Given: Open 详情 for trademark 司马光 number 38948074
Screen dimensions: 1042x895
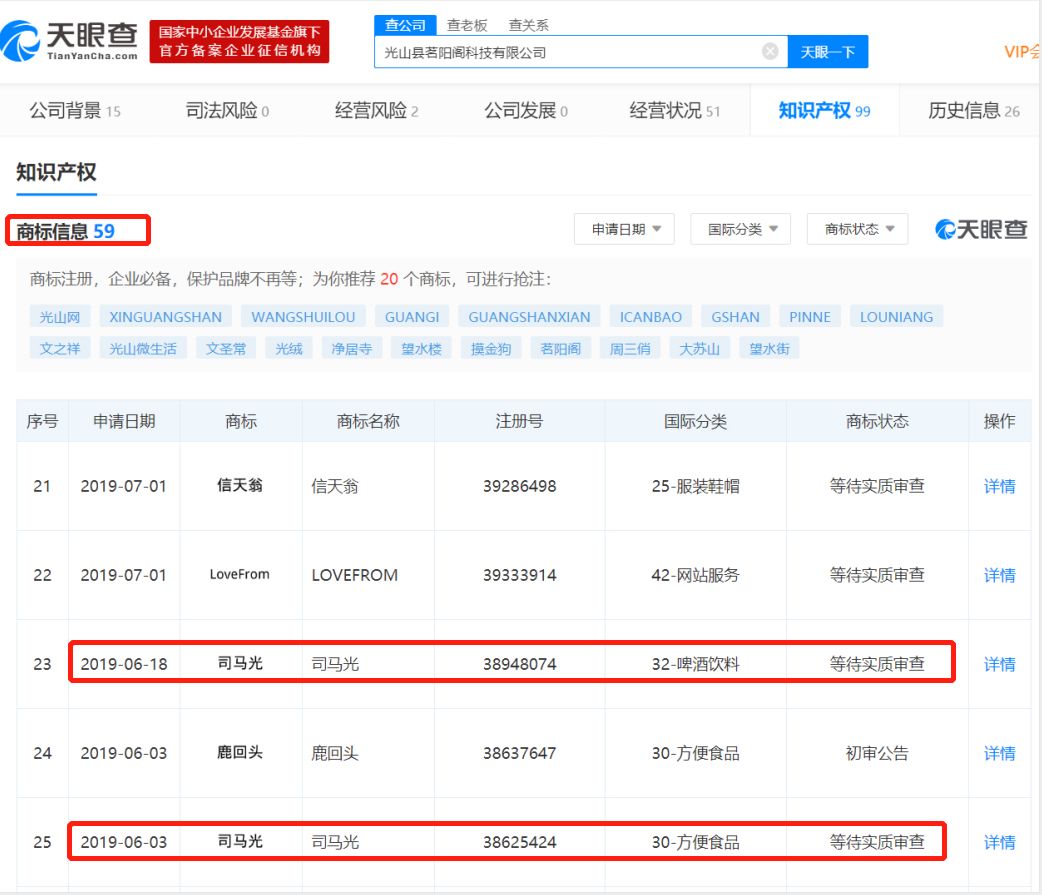Looking at the screenshot, I should tap(1000, 663).
